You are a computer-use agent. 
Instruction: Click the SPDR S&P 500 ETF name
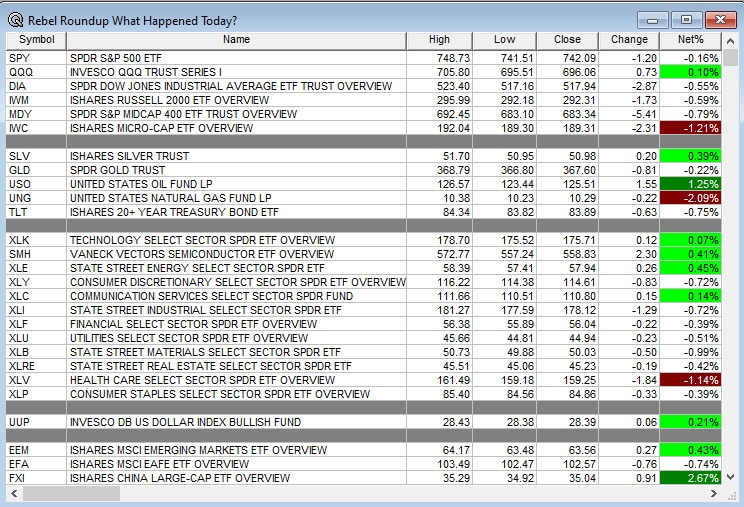pos(116,58)
